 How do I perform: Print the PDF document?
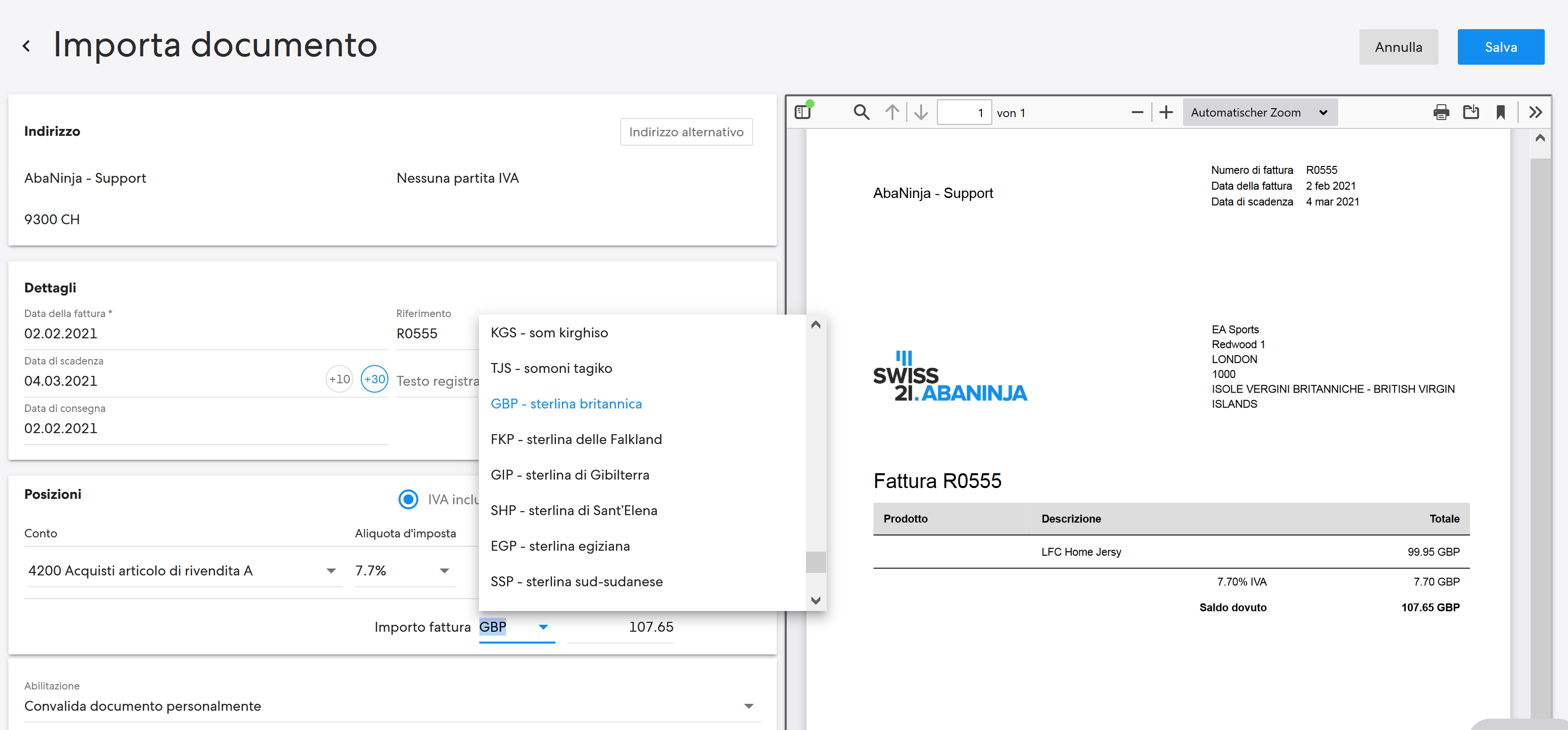point(1441,112)
